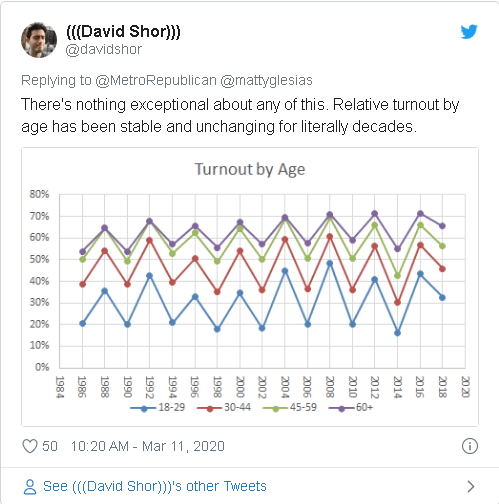This screenshot has width=499, height=504.
Task: Click the 50 likes count
Action: (x=50, y=446)
